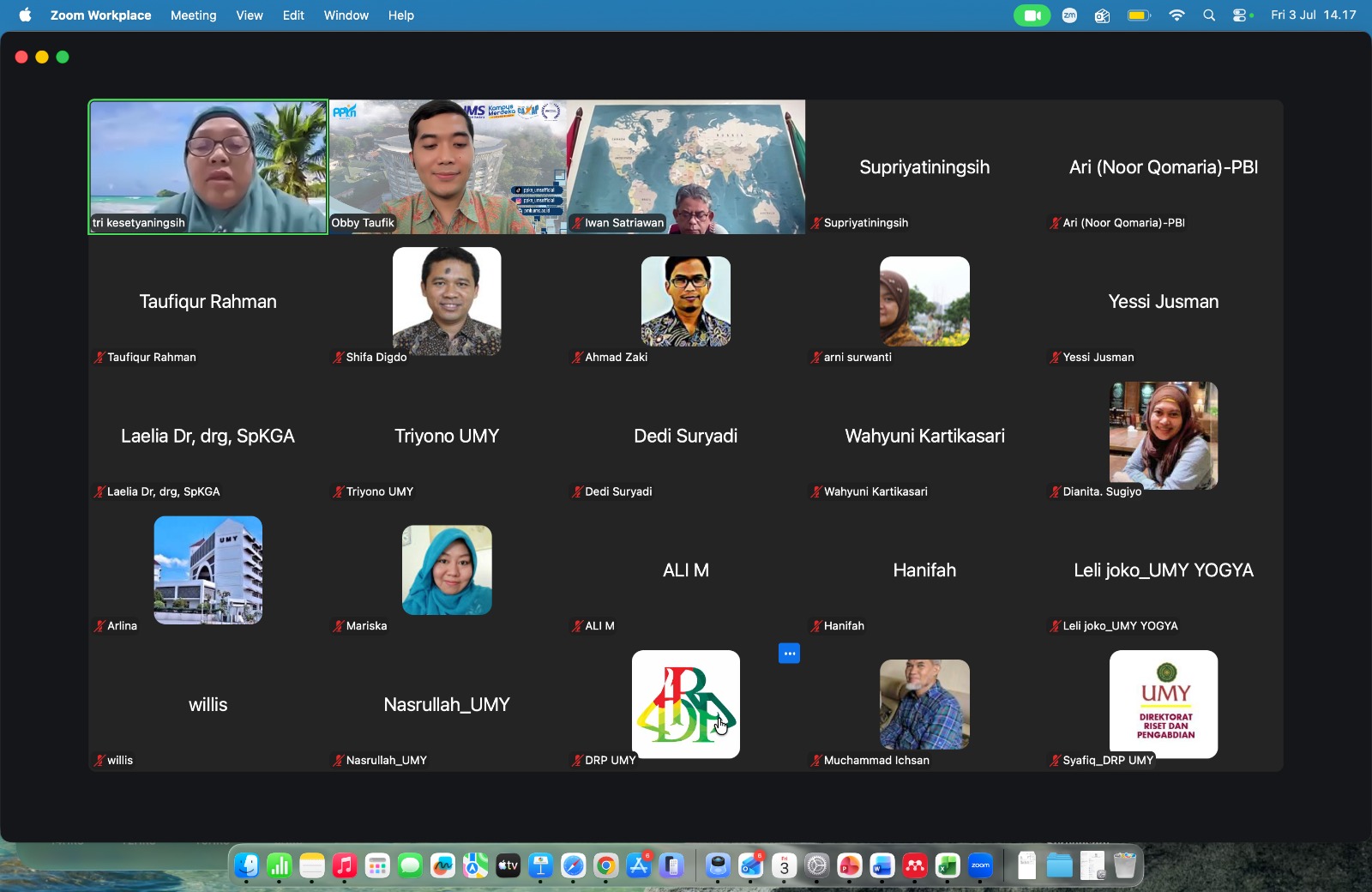1372x892 pixels.
Task: Open the Window menu
Action: pos(346,15)
